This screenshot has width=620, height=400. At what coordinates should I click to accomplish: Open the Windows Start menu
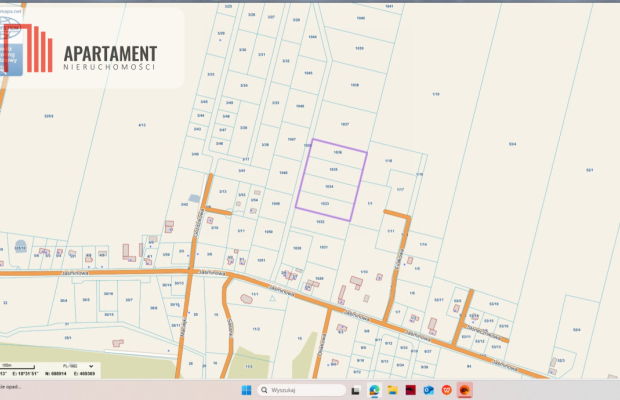(x=248, y=388)
